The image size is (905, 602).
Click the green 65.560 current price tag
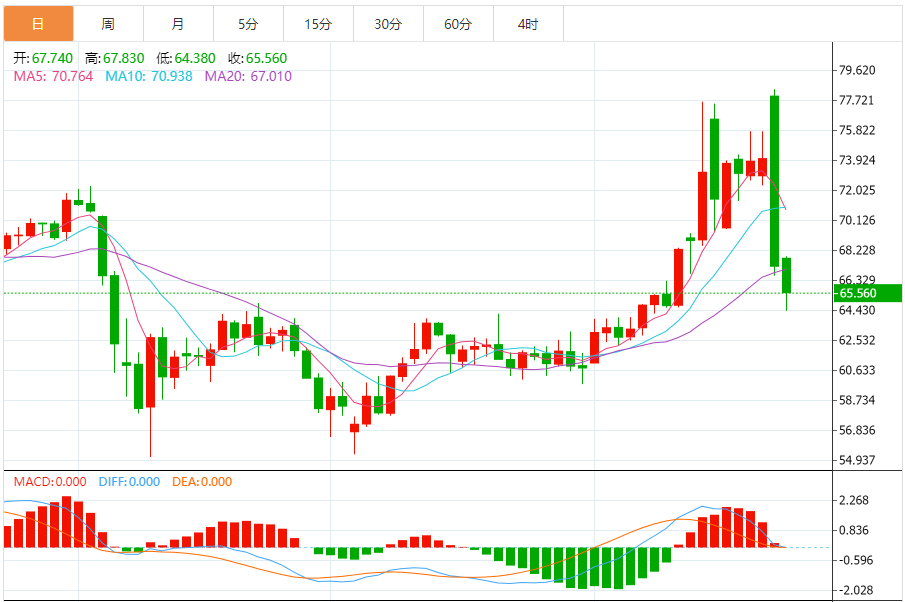(x=867, y=293)
